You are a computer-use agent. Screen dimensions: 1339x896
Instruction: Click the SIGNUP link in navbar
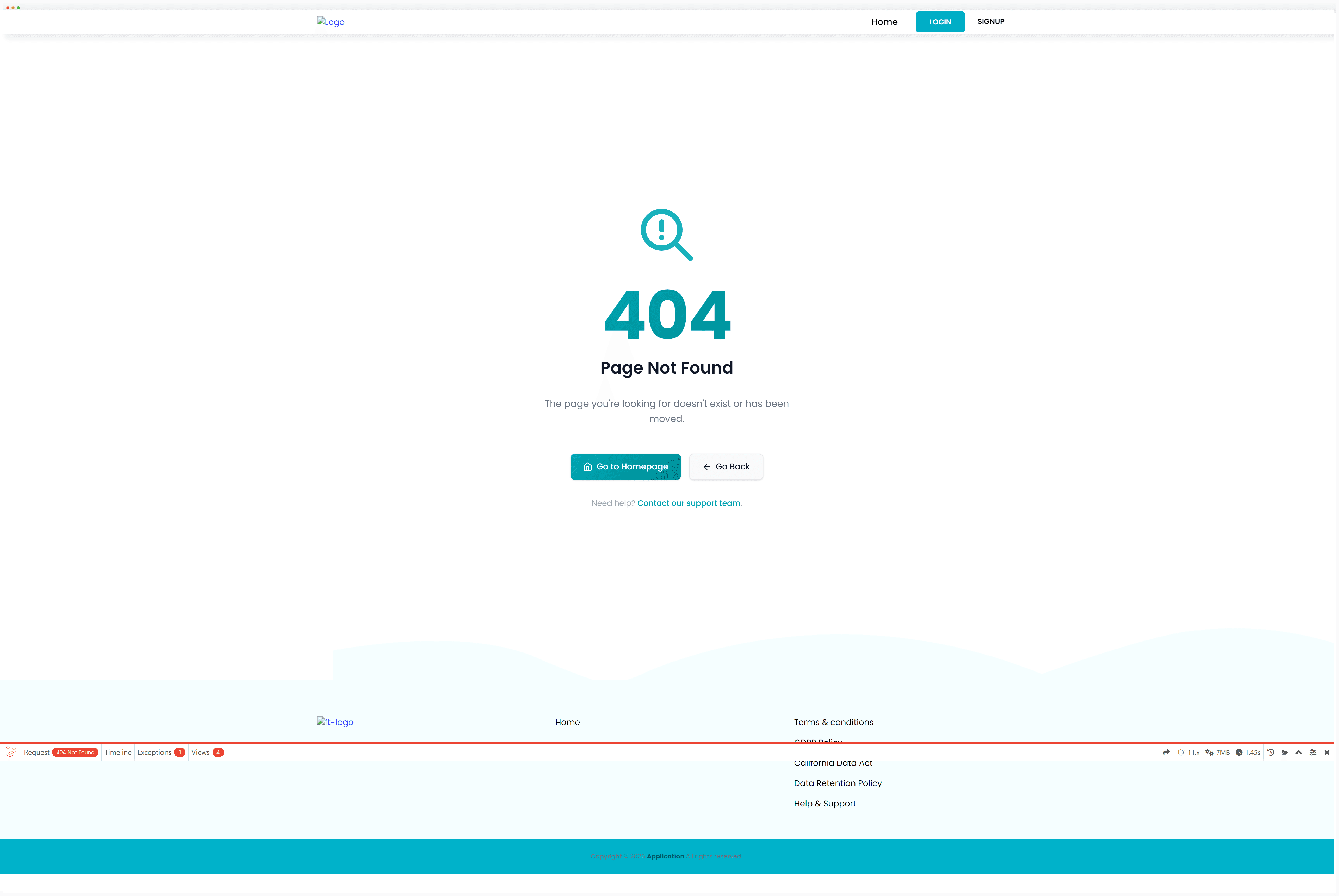point(990,22)
